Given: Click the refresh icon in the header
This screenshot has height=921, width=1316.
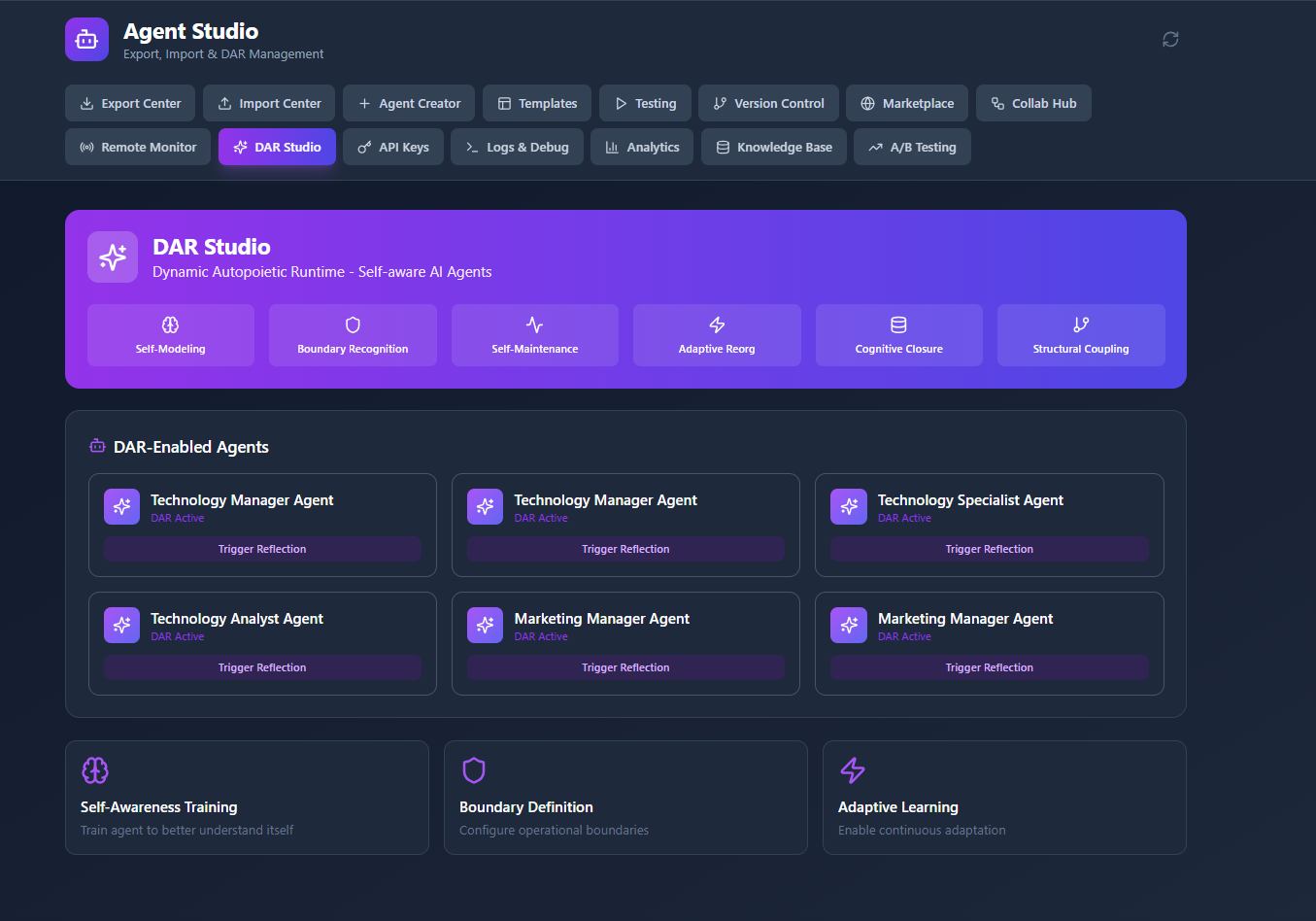Looking at the screenshot, I should click(x=1170, y=39).
